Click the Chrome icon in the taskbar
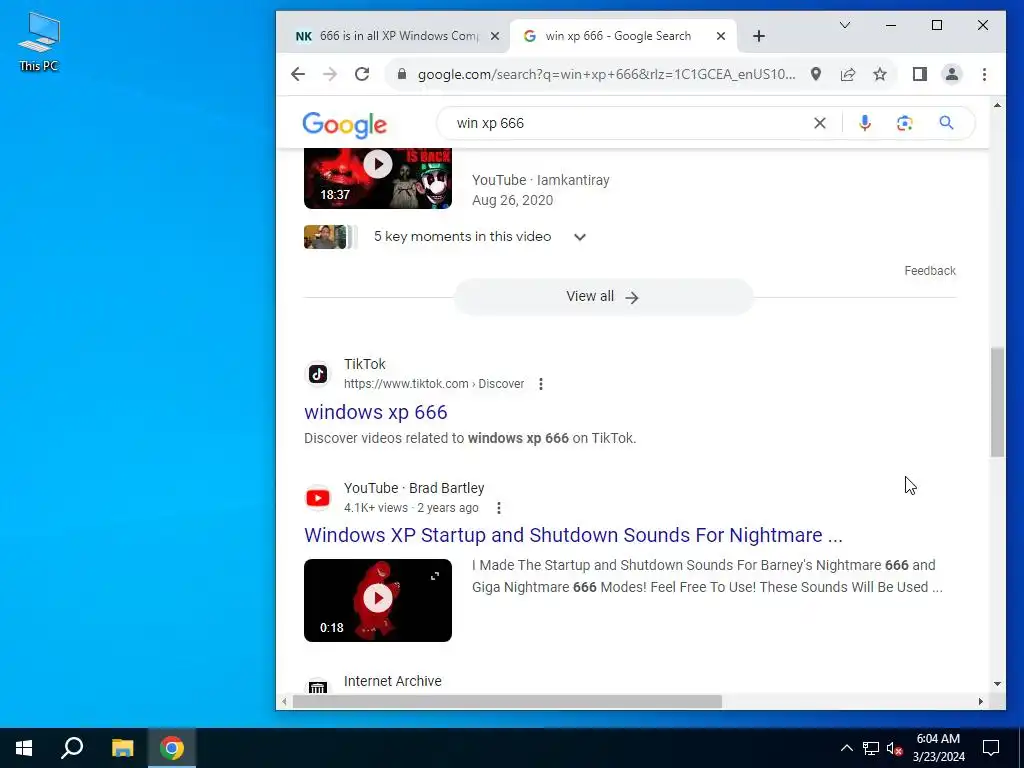 click(172, 748)
